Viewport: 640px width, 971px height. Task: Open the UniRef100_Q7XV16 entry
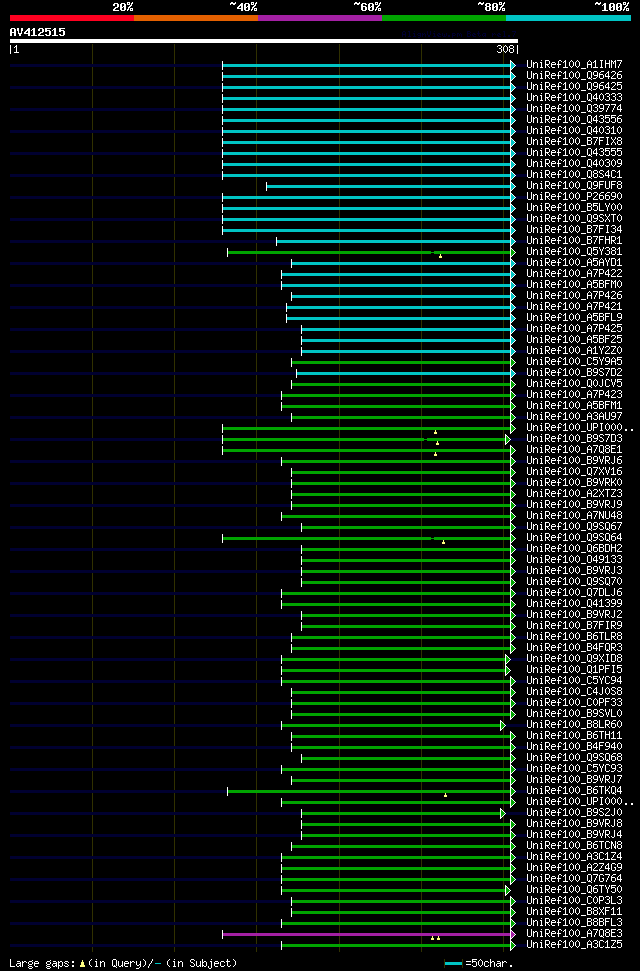click(574, 472)
